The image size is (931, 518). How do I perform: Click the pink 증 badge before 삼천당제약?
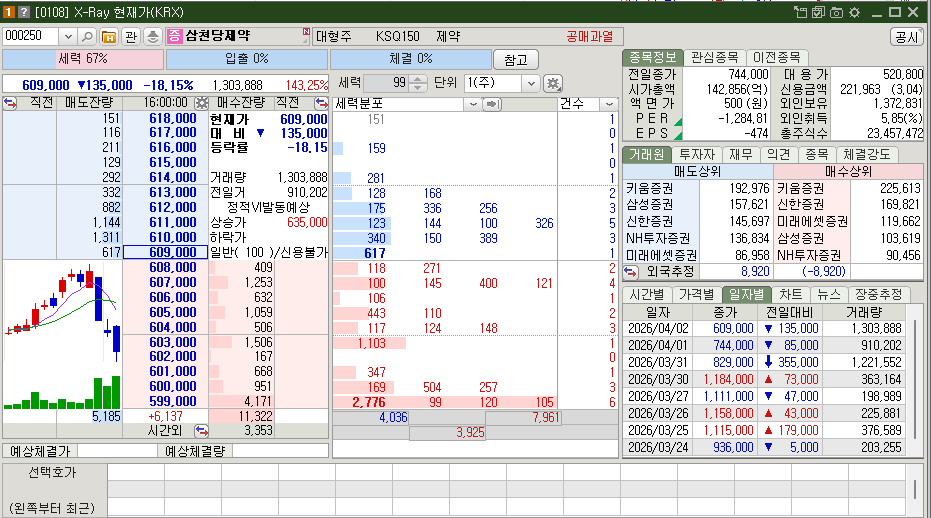coord(174,36)
